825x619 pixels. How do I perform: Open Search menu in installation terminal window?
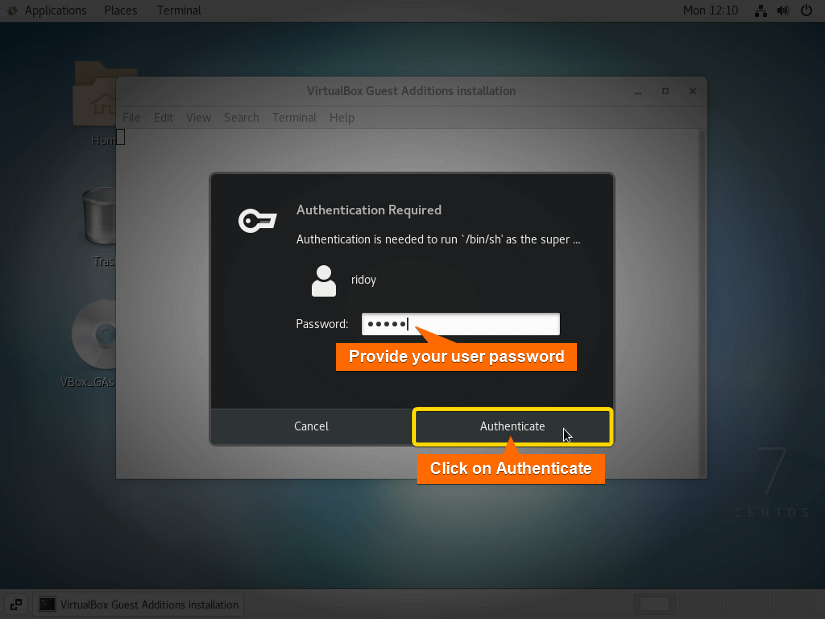tap(242, 117)
